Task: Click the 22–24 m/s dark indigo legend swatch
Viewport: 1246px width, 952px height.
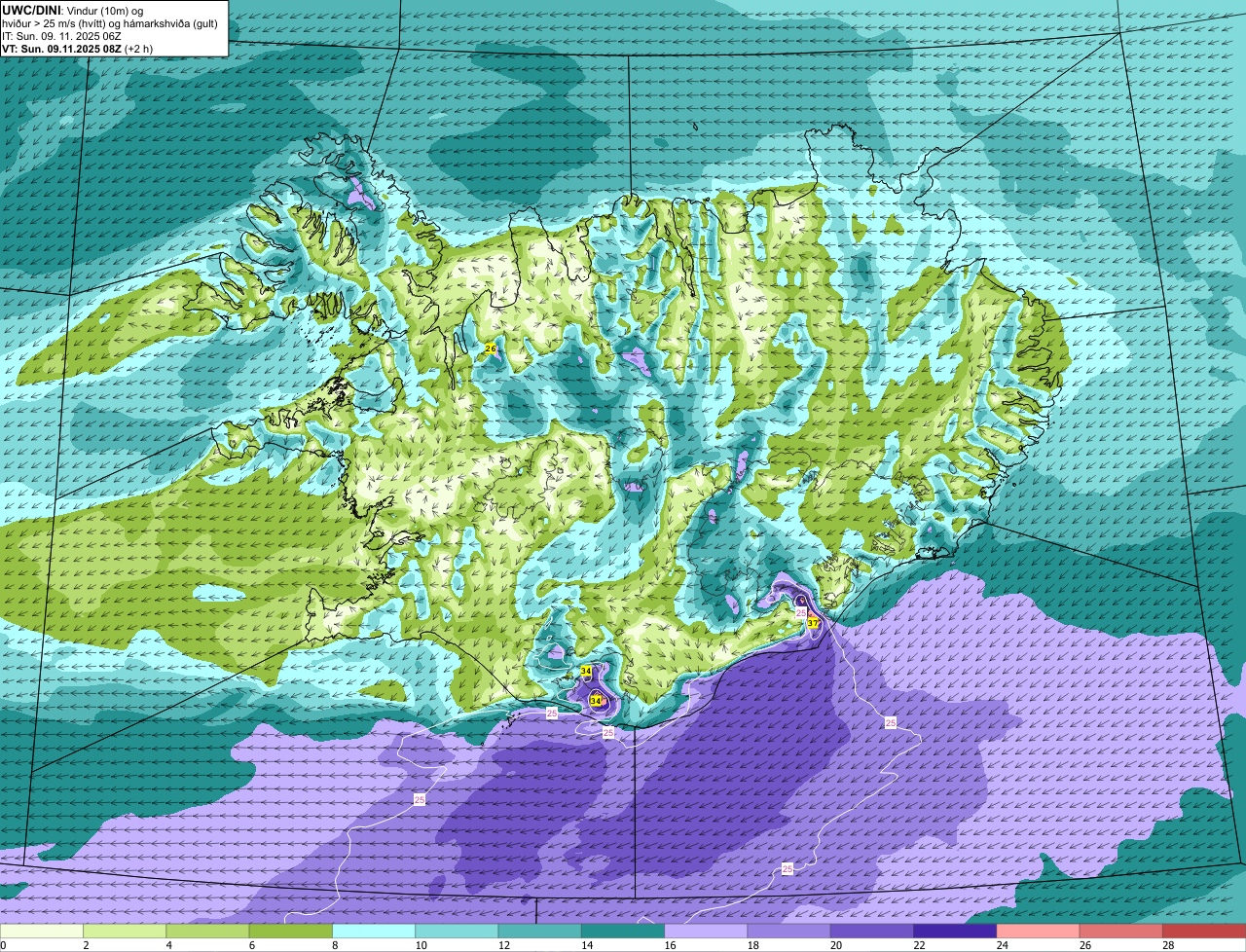Action: [955, 931]
